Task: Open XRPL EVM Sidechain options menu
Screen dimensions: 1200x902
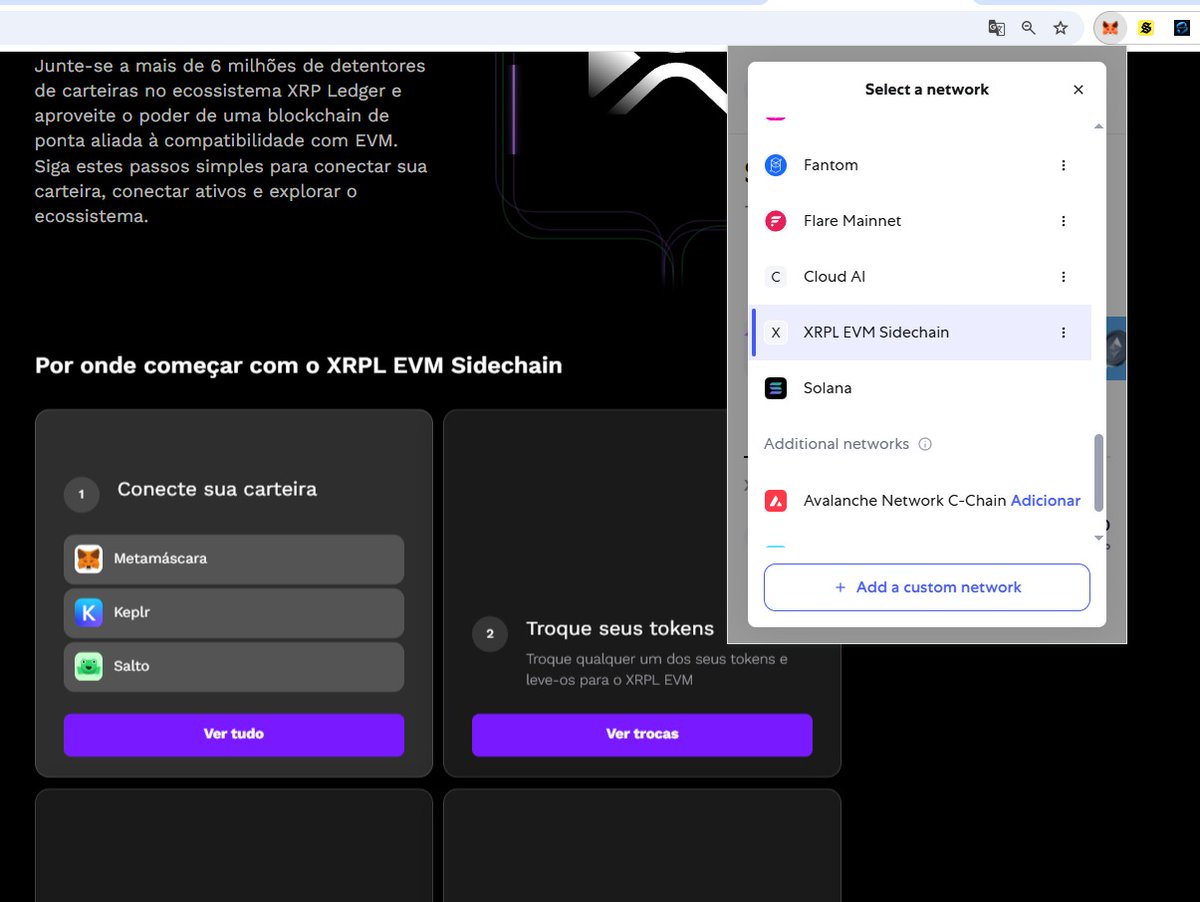Action: click(1063, 333)
